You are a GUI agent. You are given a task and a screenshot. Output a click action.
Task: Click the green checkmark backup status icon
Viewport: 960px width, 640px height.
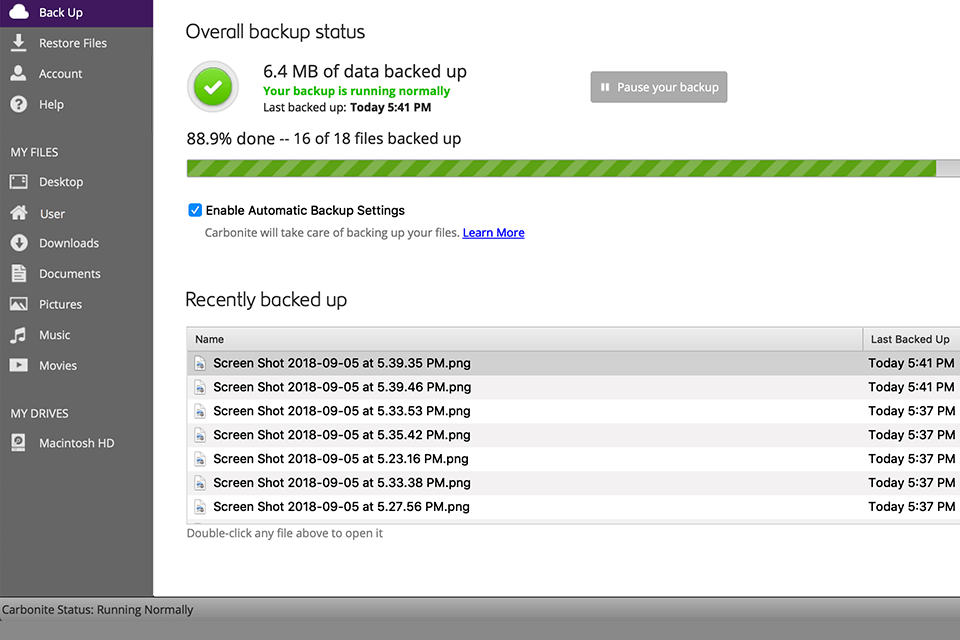click(212, 87)
